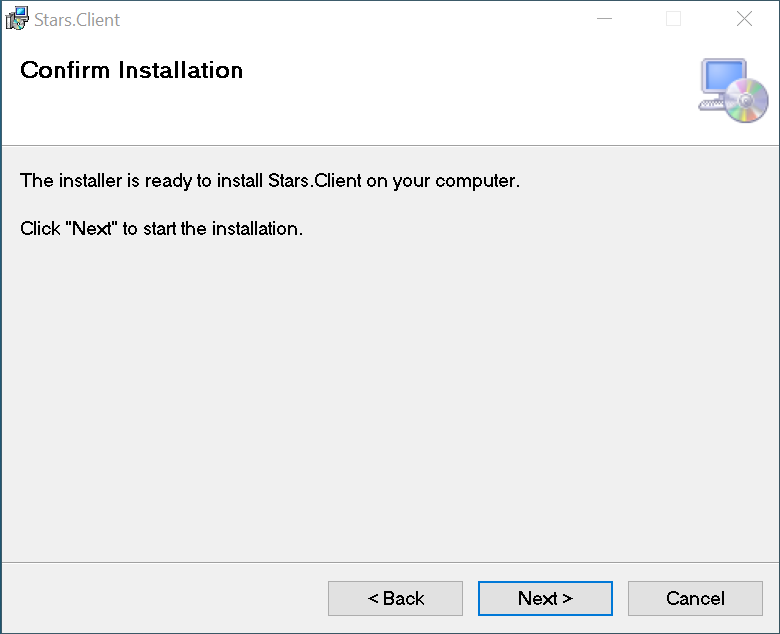Click the empty gray dialog body area
This screenshot has height=634, width=780.
[x=390, y=400]
